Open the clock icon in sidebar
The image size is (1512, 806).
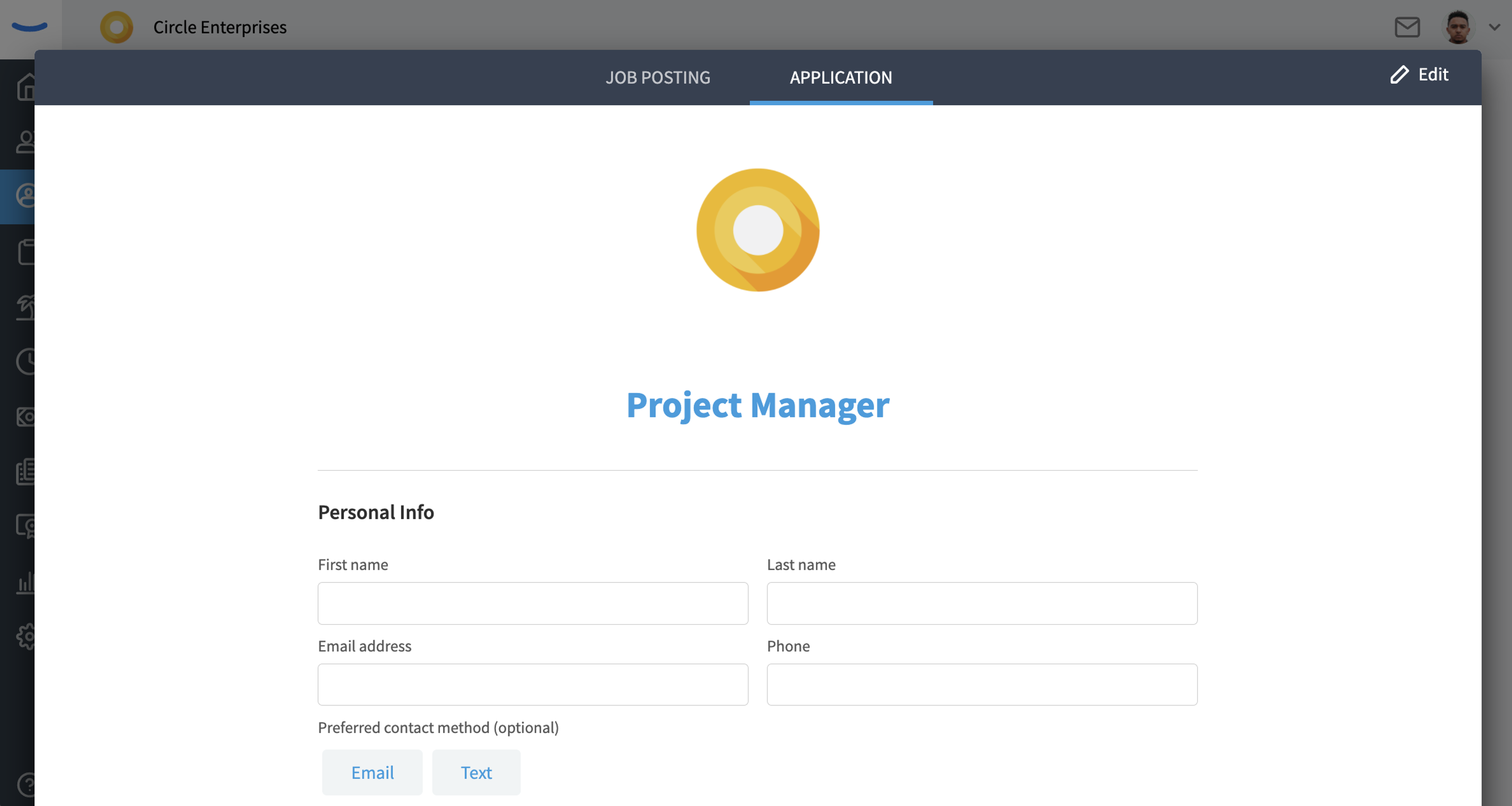coord(26,362)
